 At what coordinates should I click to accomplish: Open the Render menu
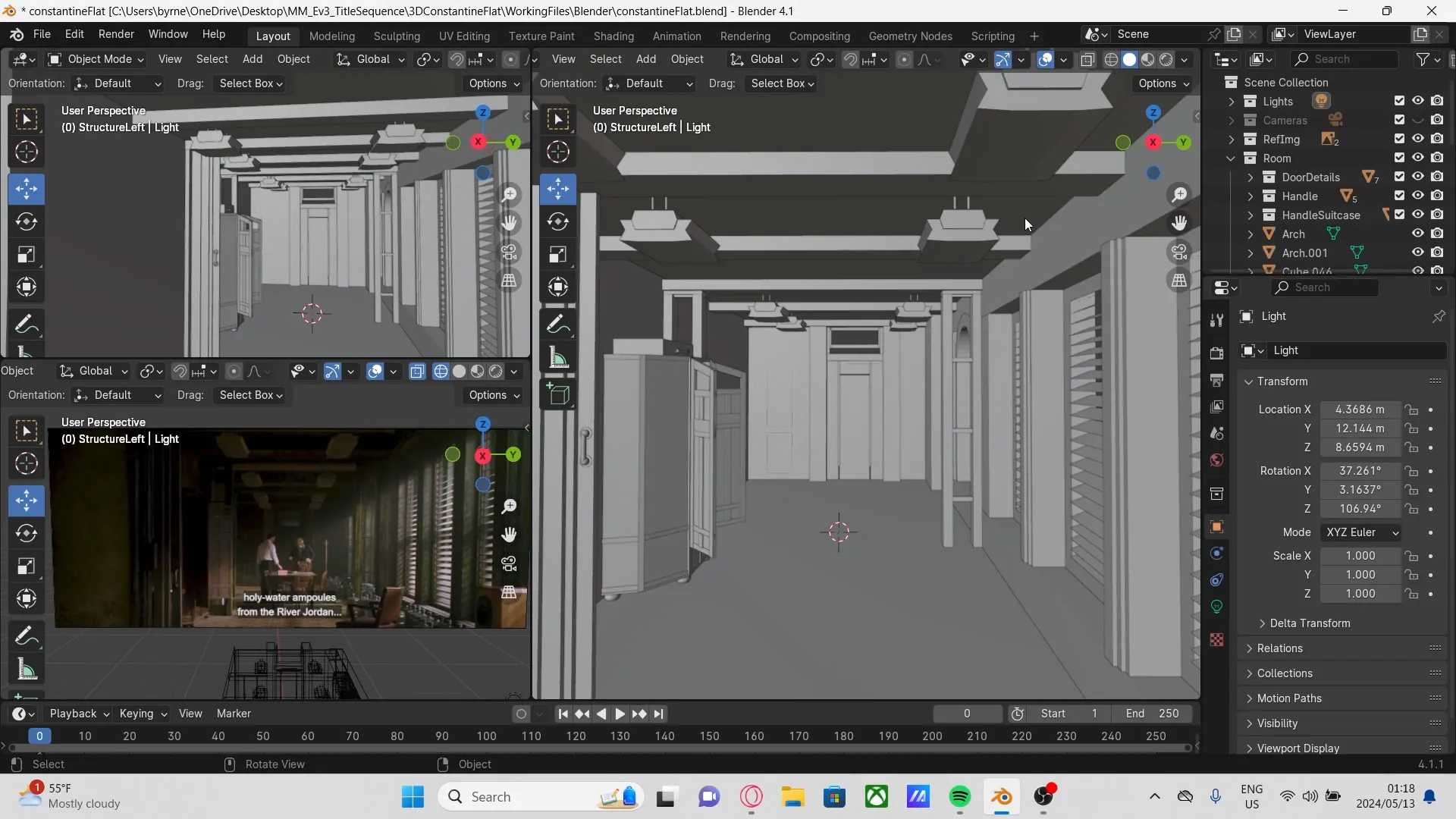(x=116, y=34)
